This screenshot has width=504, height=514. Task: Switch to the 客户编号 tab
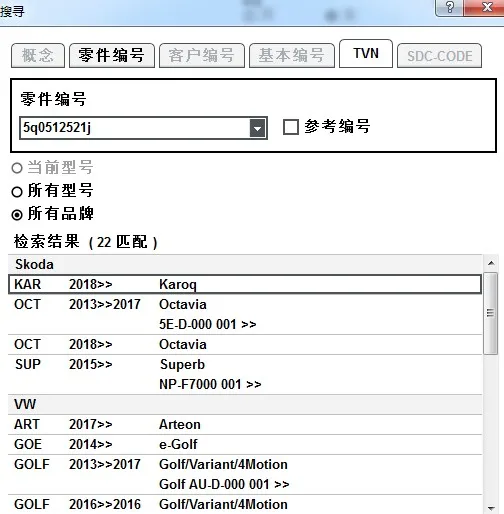202,55
